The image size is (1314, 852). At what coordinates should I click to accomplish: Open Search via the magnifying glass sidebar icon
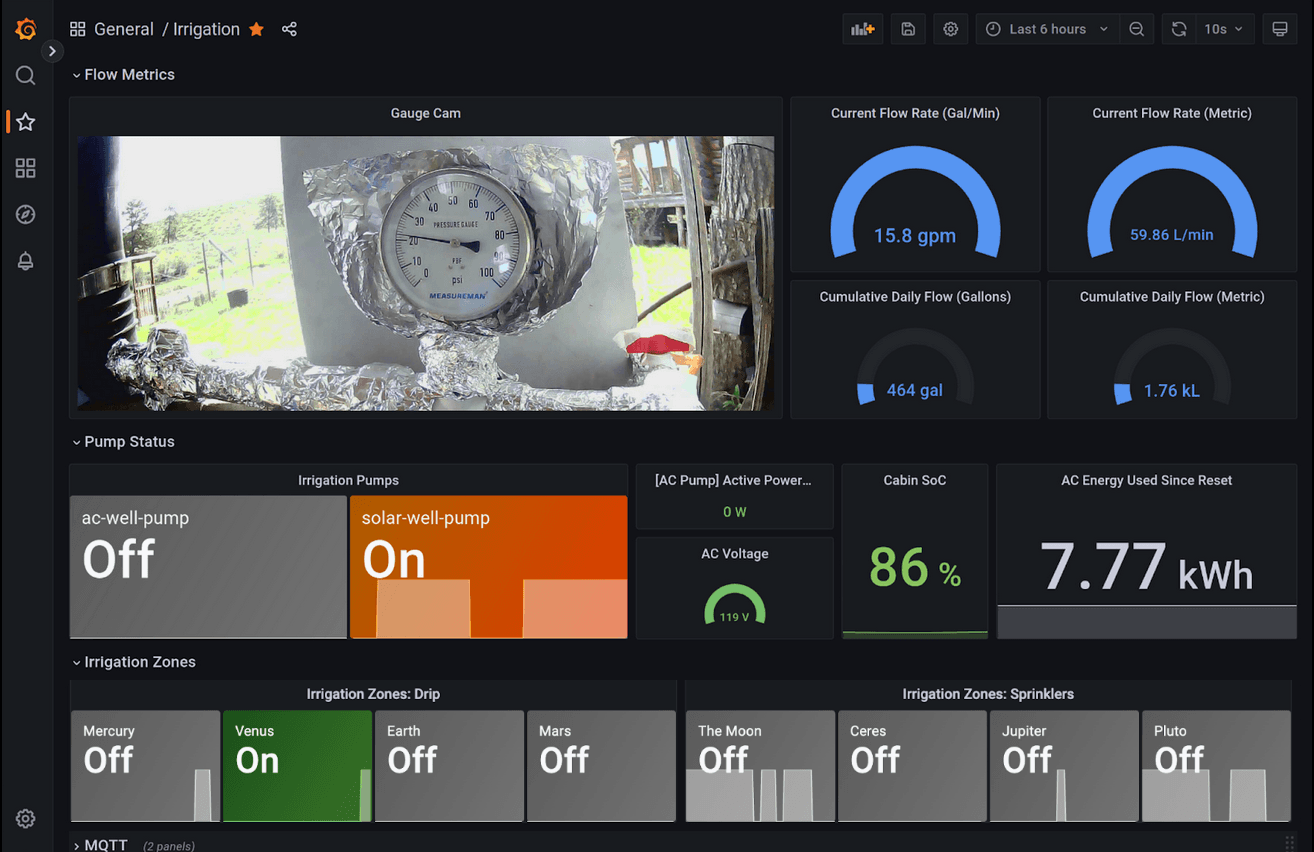[25, 74]
